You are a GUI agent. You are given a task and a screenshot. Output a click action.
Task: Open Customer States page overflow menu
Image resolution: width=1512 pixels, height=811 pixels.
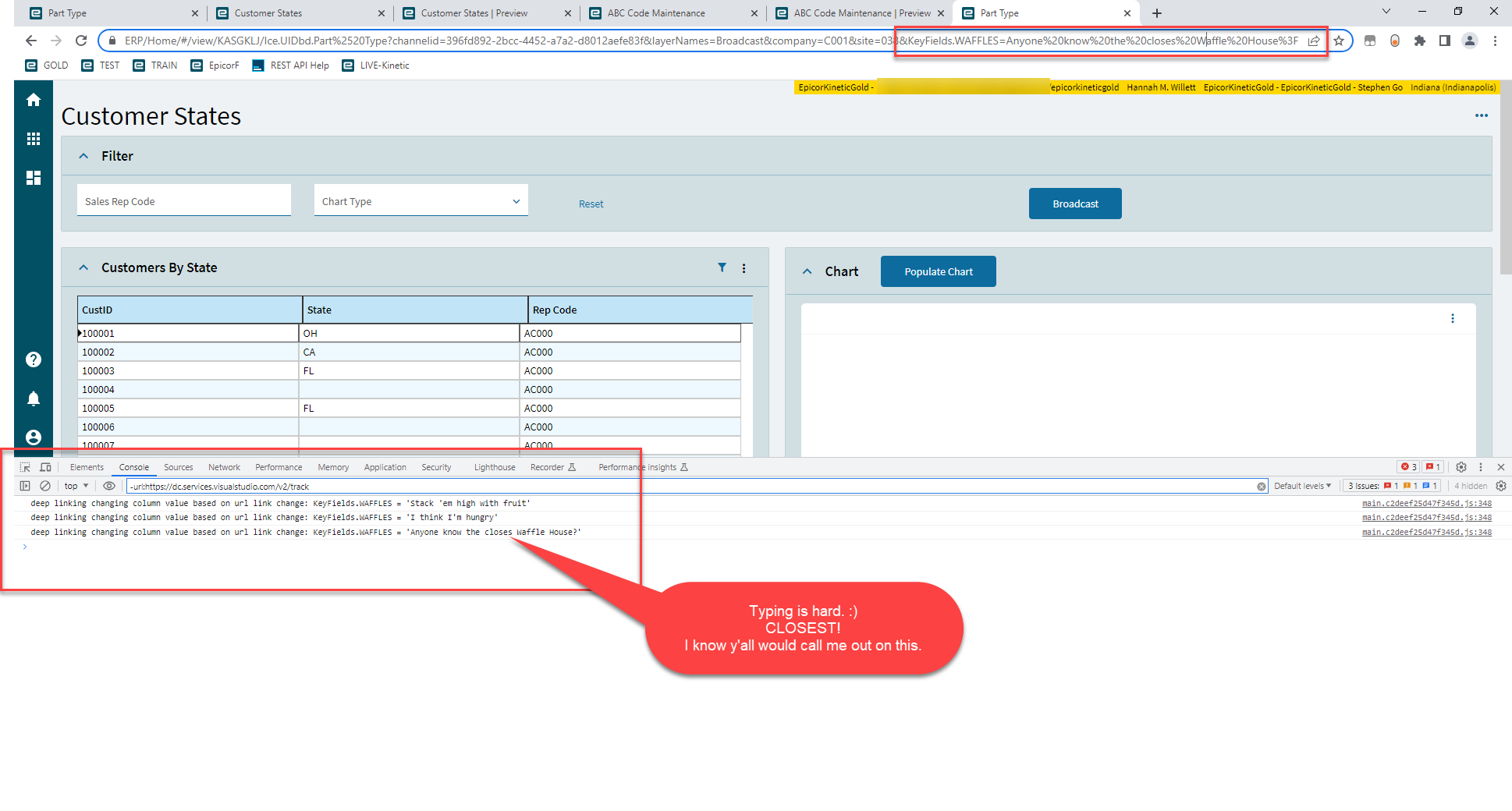(1482, 115)
